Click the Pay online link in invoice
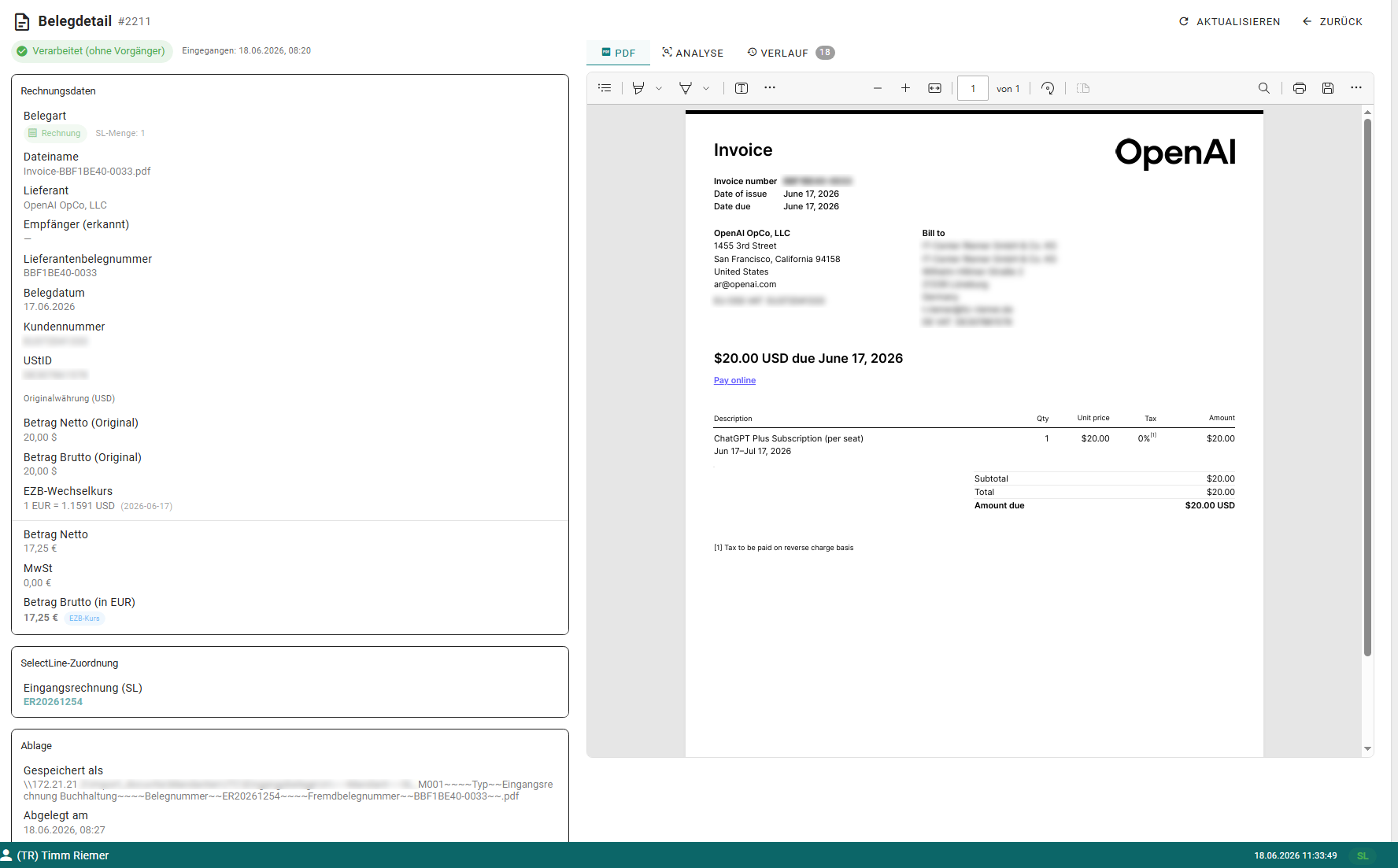The width and height of the screenshot is (1398, 868). [734, 381]
